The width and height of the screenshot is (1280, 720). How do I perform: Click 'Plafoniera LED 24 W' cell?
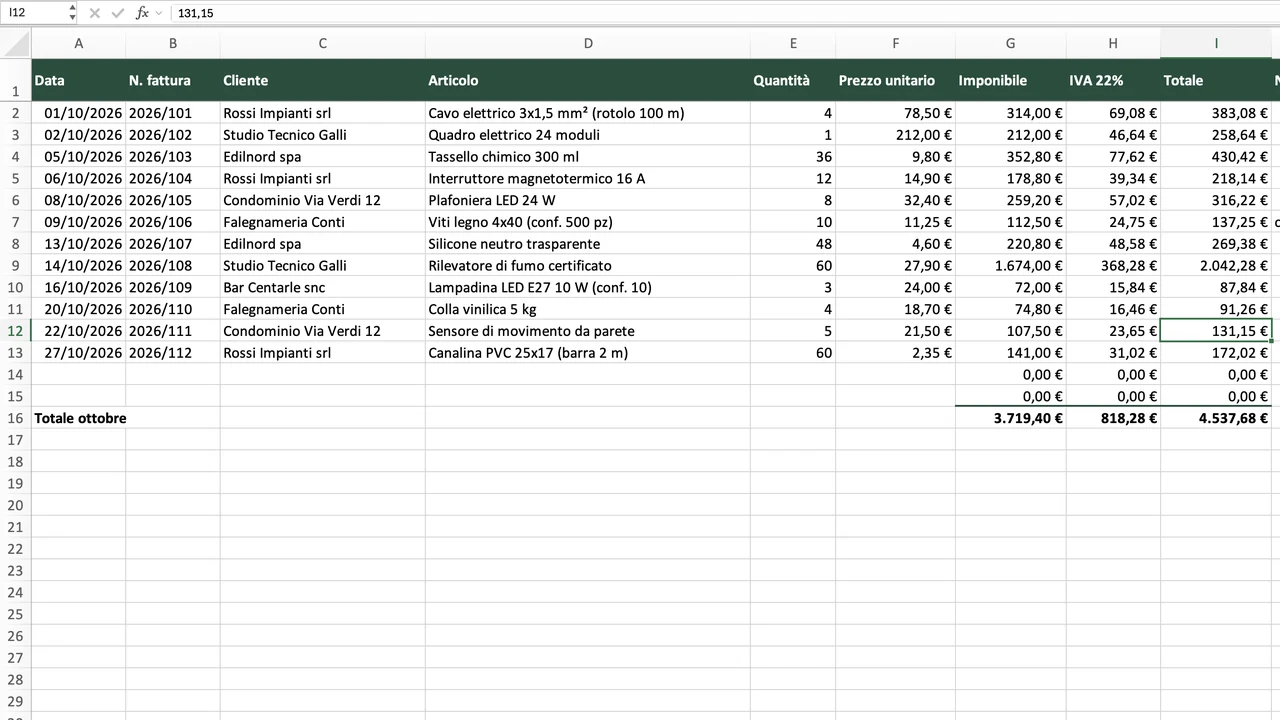[x=588, y=200]
